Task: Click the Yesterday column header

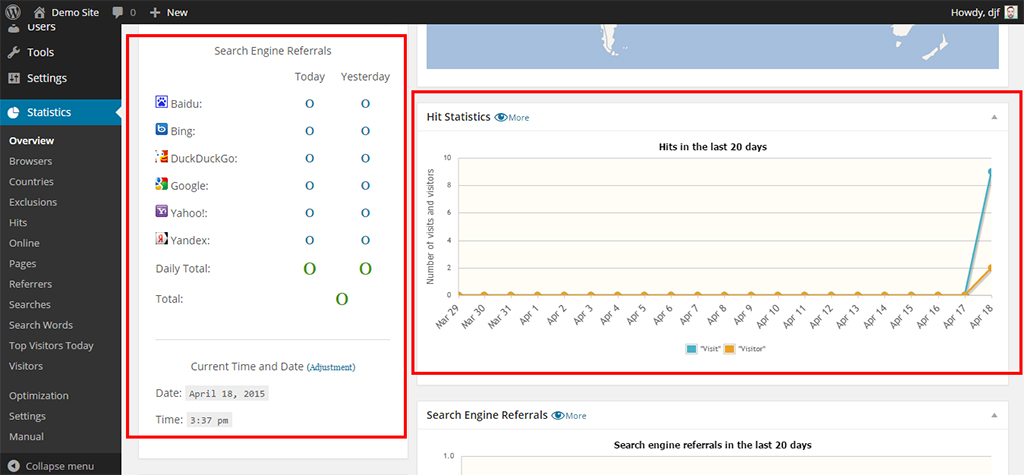Action: click(x=365, y=76)
